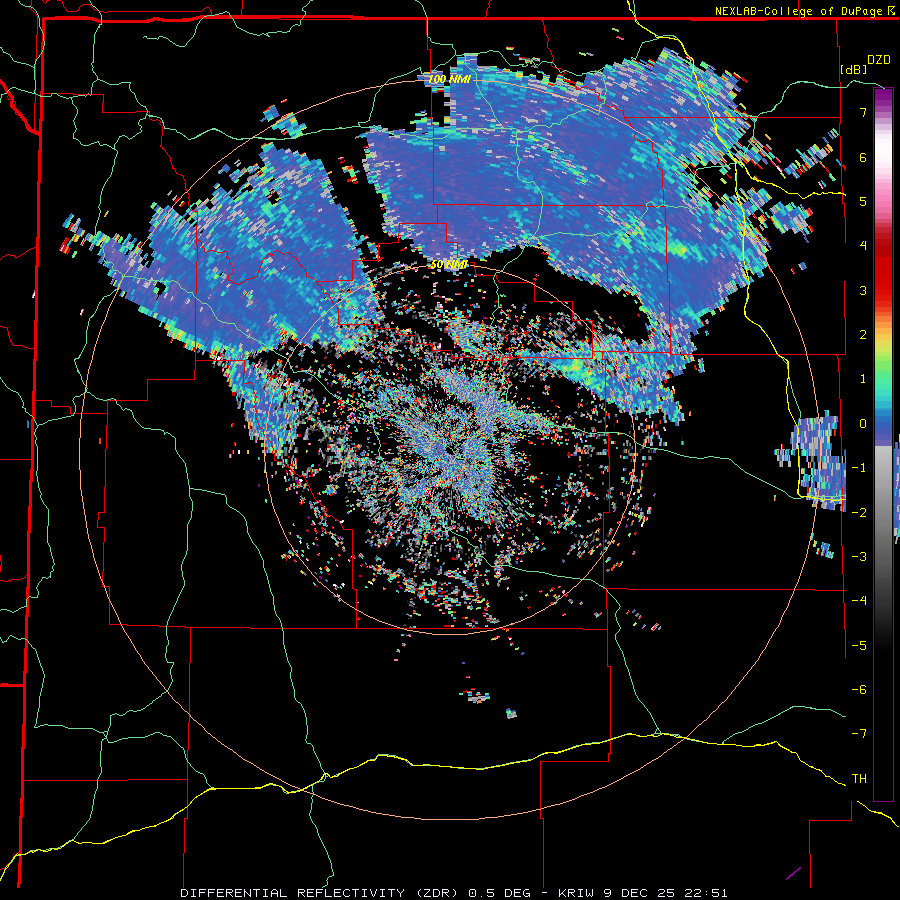This screenshot has width=900, height=900.
Task: Click the 50 NMI range ring label
Action: pyautogui.click(x=449, y=265)
